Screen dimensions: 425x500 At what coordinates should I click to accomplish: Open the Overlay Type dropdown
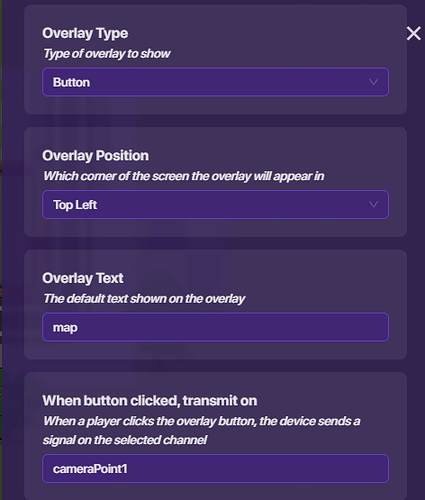(x=215, y=82)
